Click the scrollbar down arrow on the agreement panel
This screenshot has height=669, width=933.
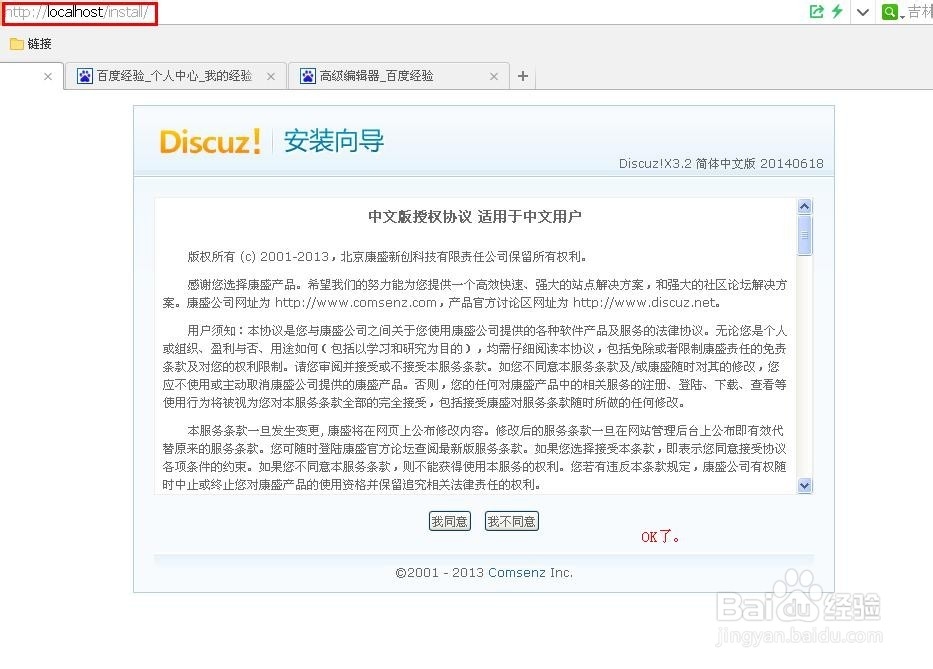pyautogui.click(x=804, y=486)
